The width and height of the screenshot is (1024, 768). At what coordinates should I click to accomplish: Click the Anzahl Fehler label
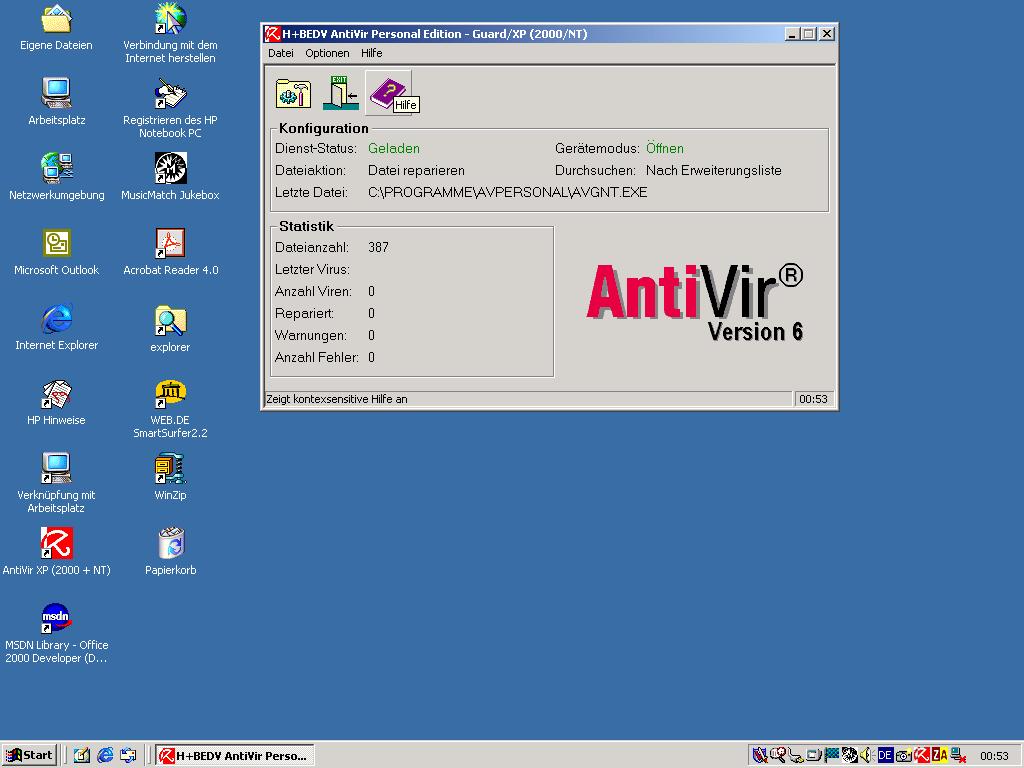pos(317,358)
